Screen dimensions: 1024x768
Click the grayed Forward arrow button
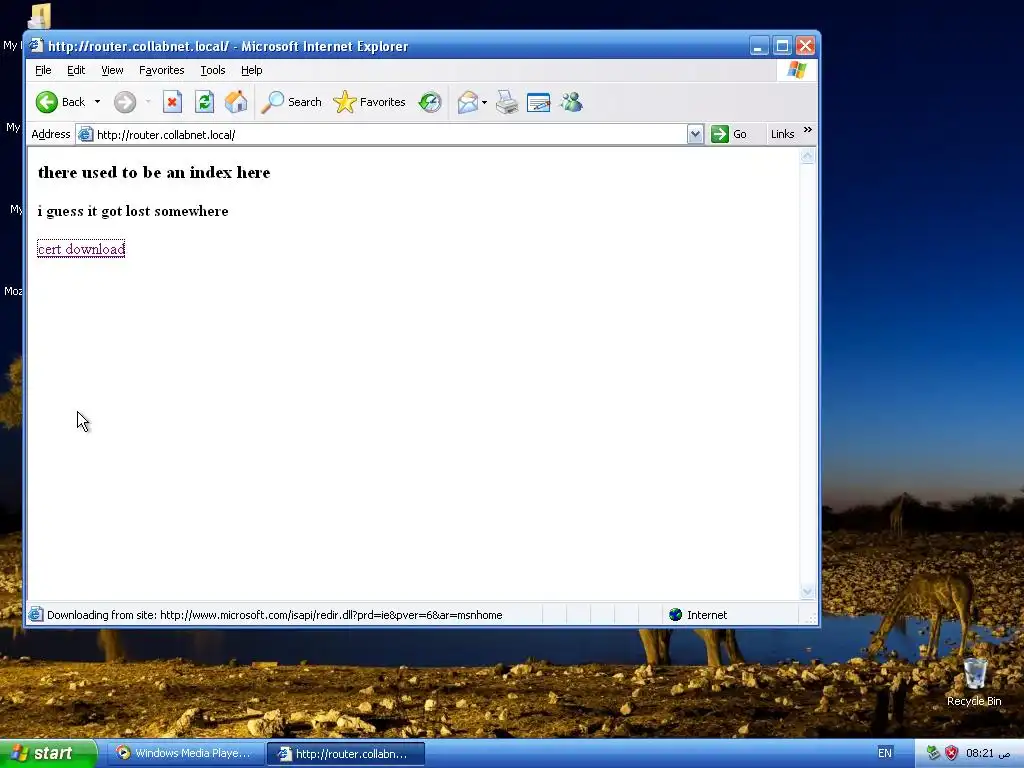[x=125, y=102]
